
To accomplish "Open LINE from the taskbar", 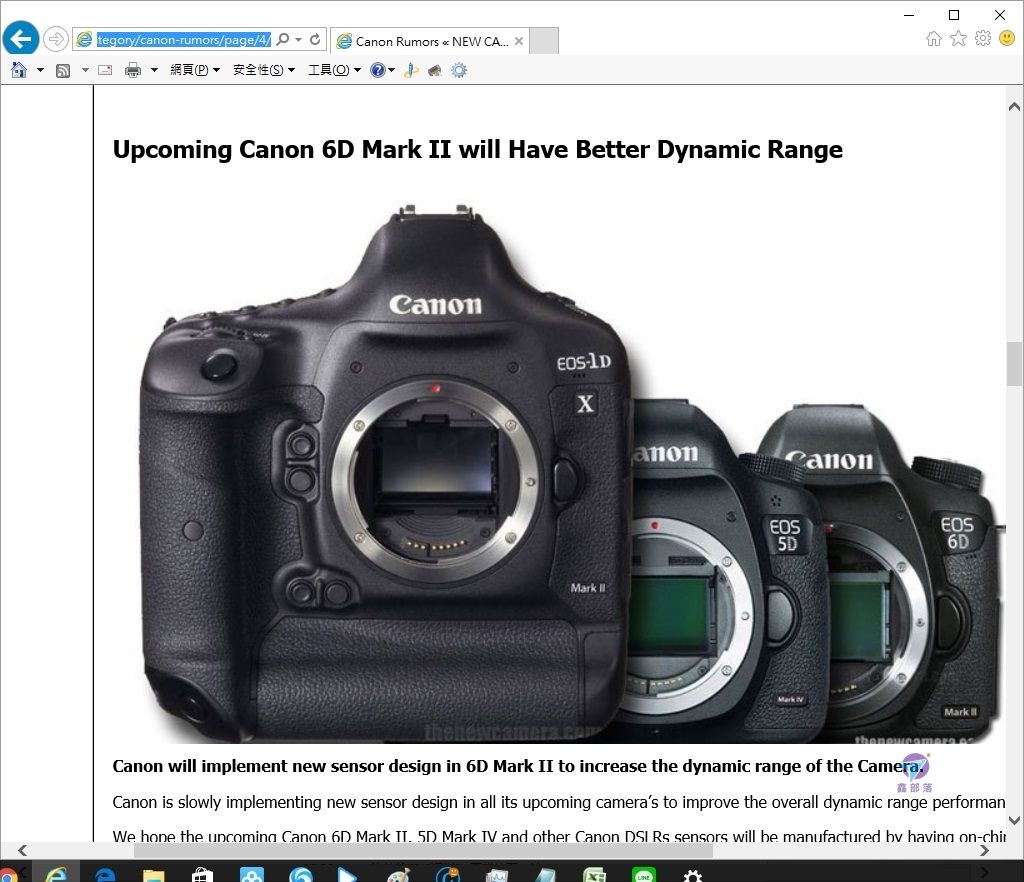I will (x=643, y=874).
